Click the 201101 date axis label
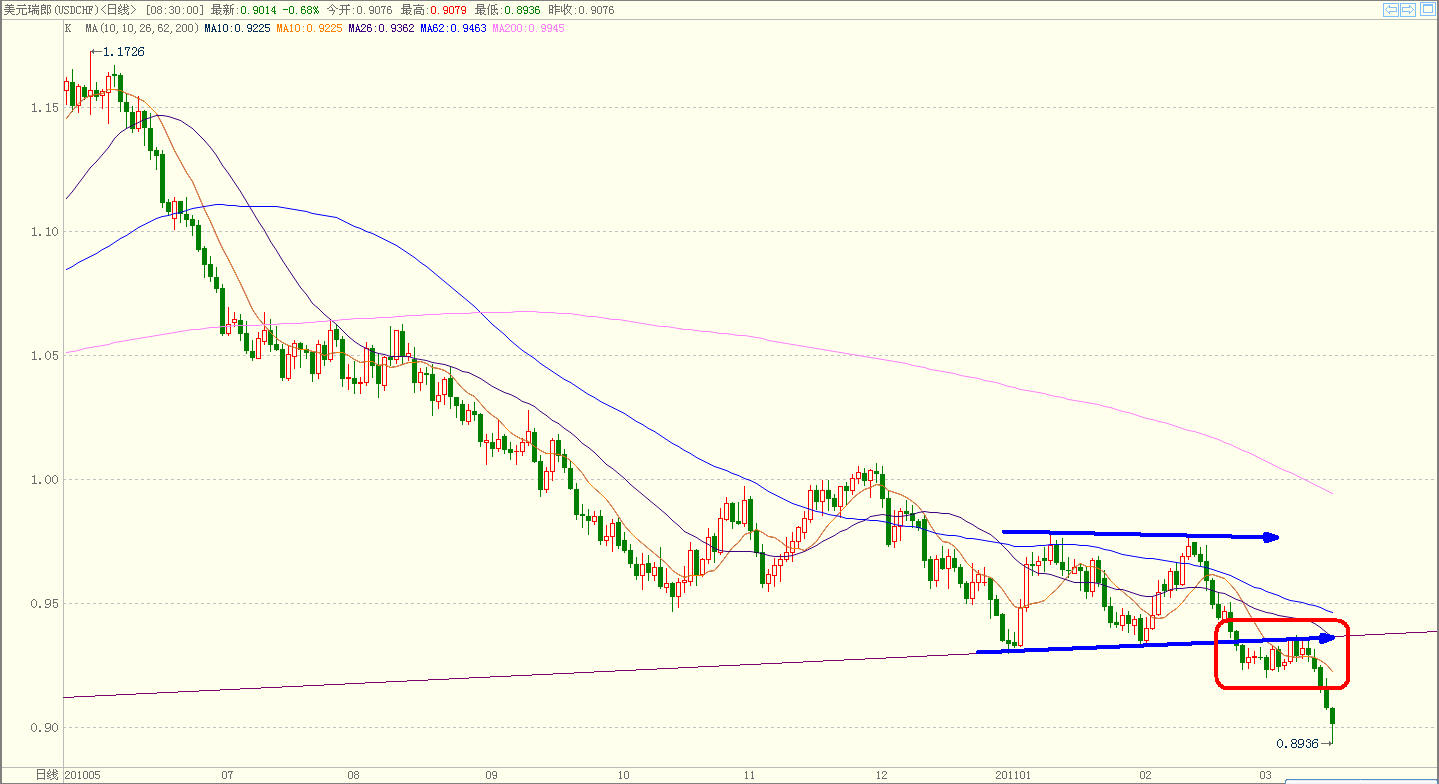Screen dimensions: 1439x784 coord(1013,775)
